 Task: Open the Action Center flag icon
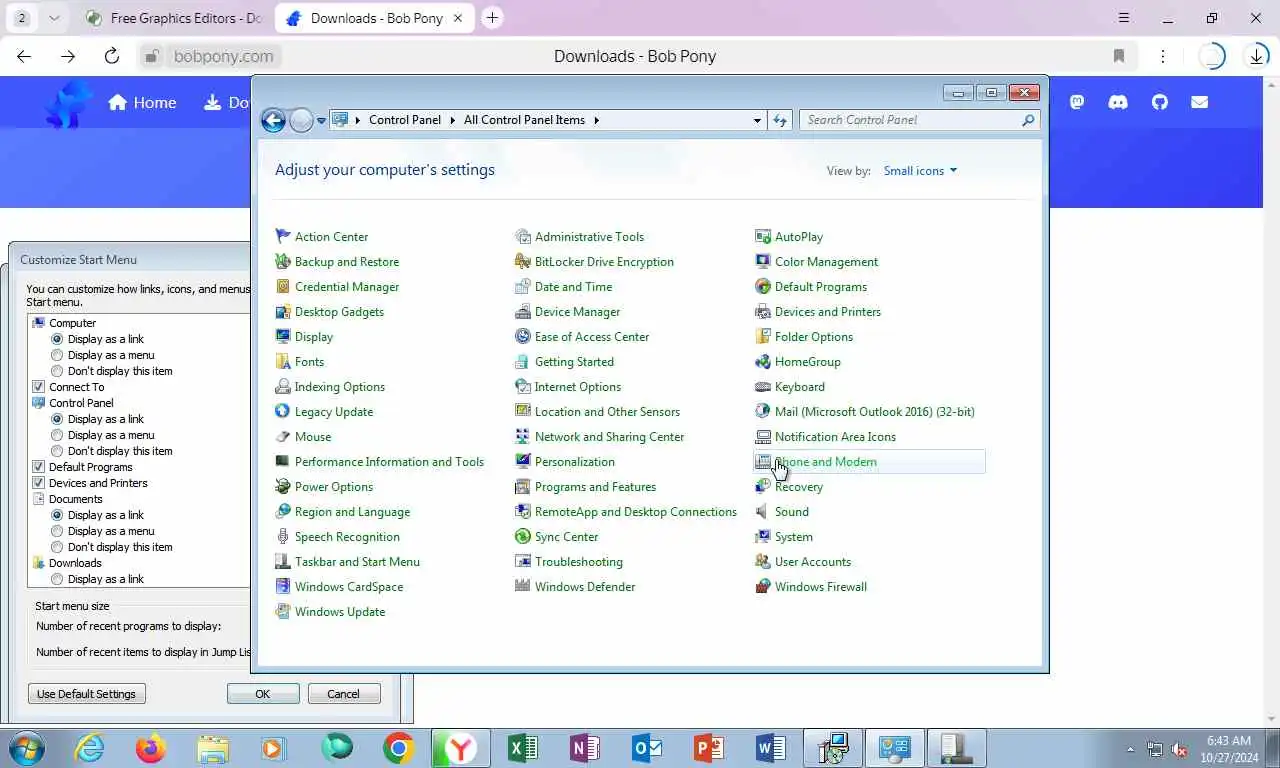(283, 237)
